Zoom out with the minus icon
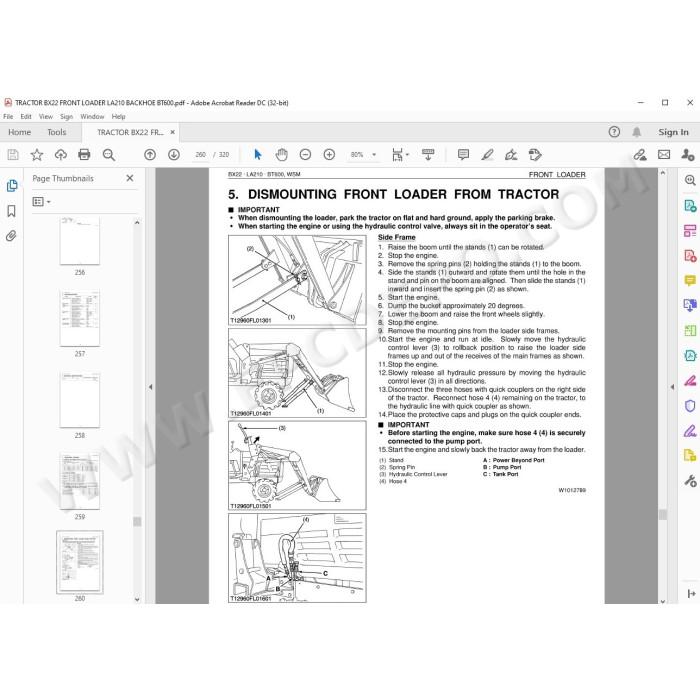 pyautogui.click(x=305, y=154)
